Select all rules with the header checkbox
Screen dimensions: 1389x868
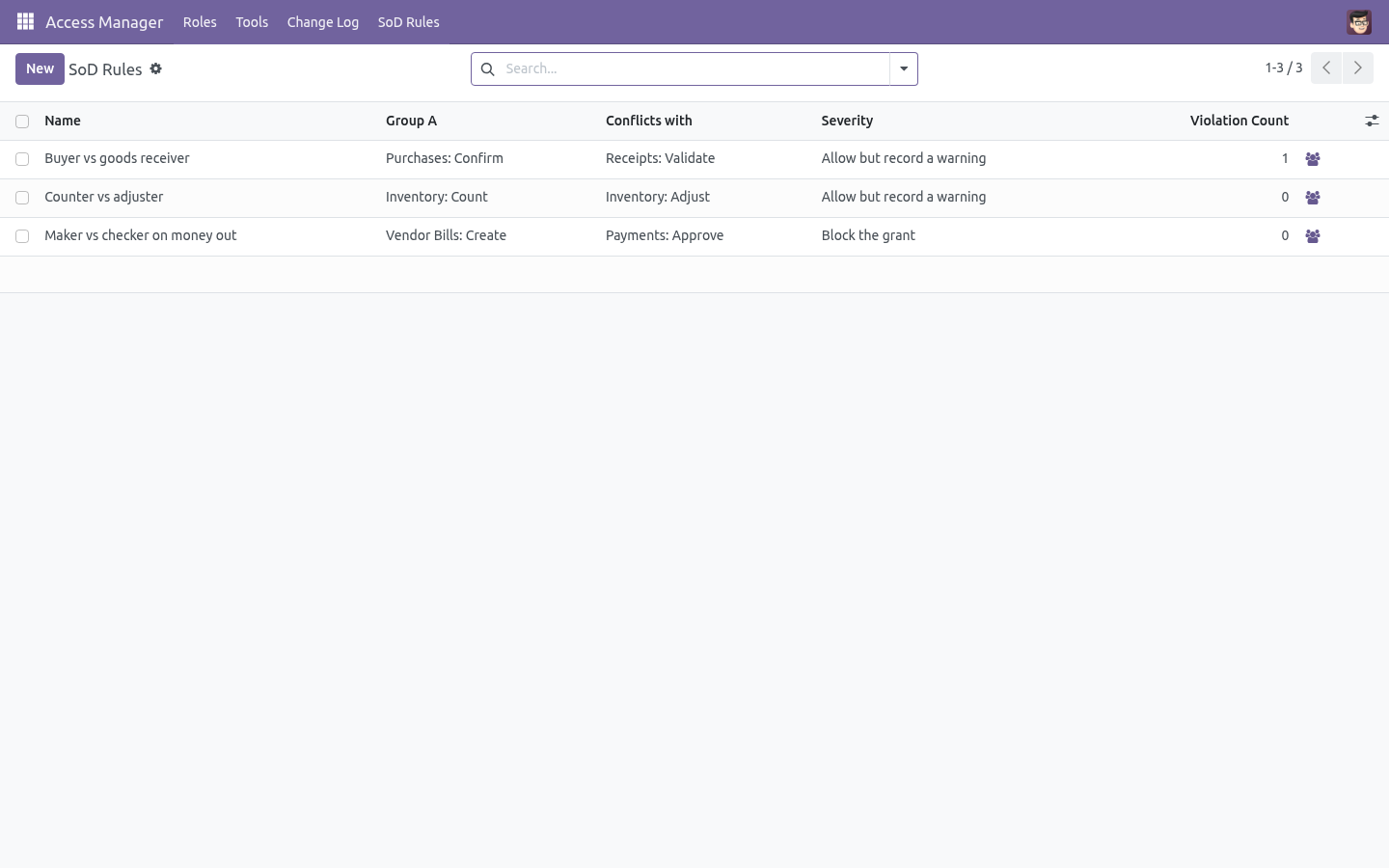[x=22, y=122]
